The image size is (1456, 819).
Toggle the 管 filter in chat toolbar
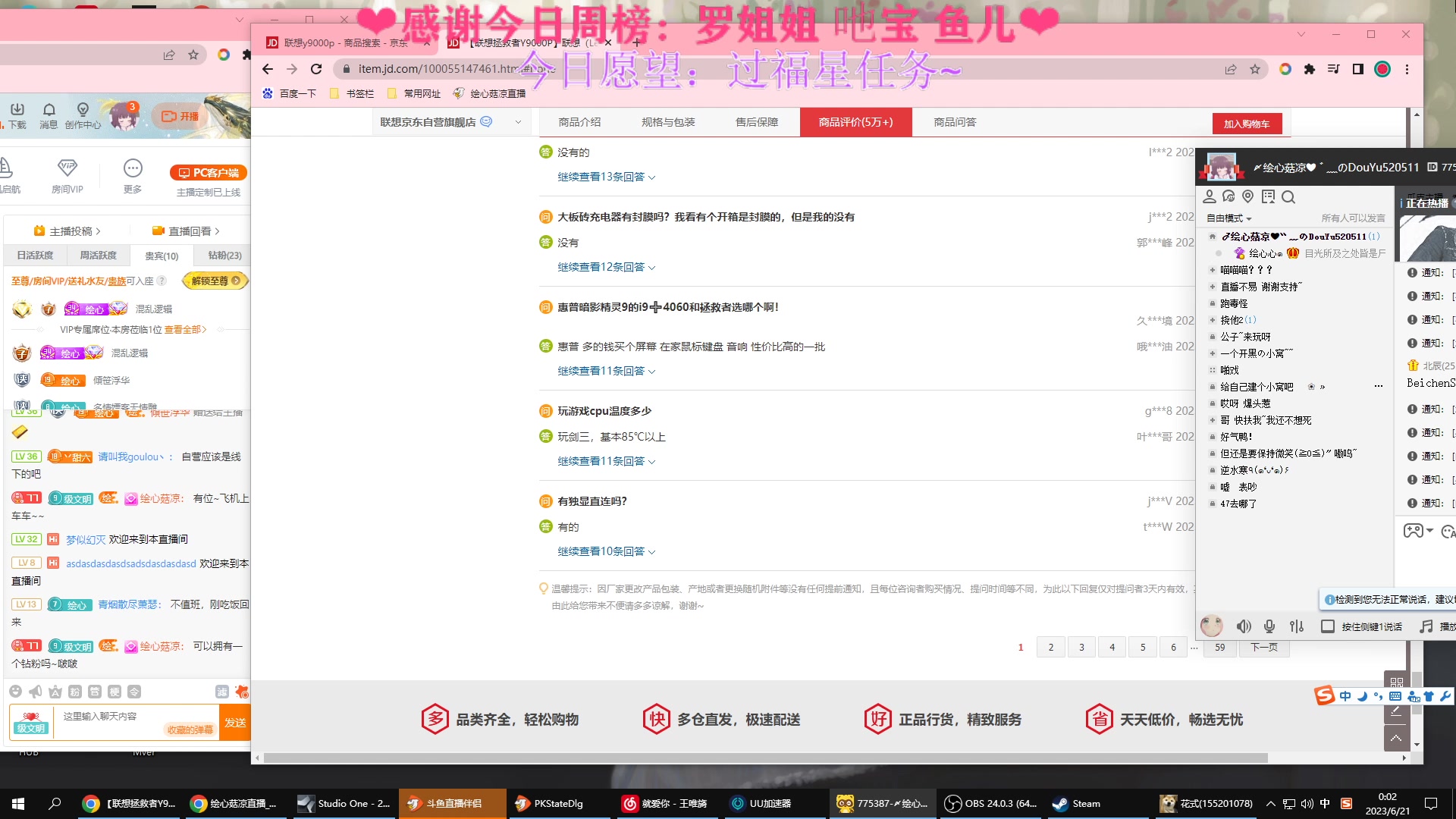tap(94, 692)
